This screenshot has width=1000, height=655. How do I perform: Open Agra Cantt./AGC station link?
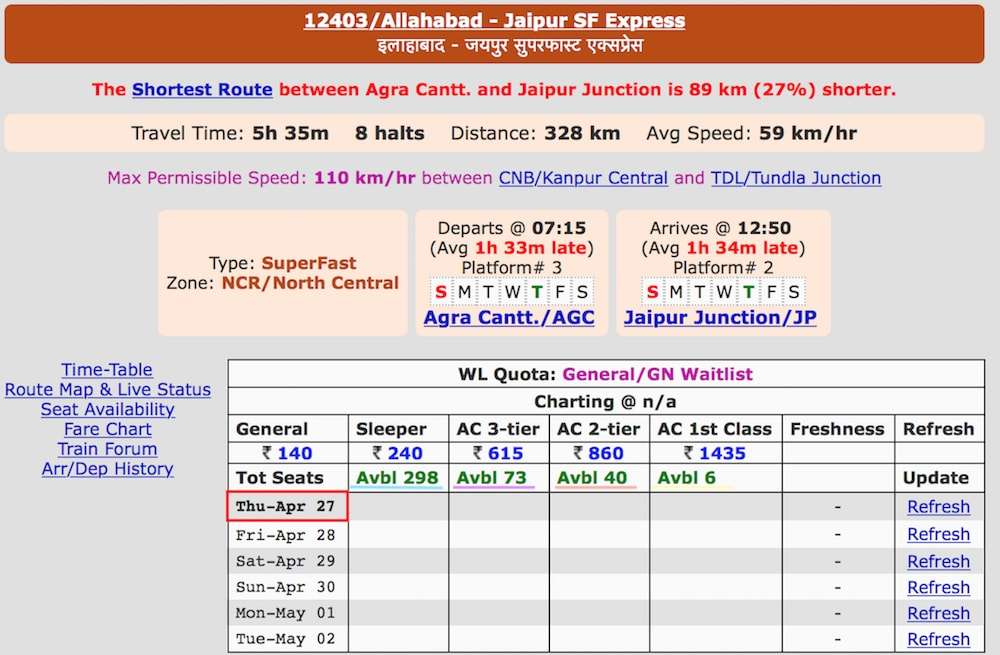pyautogui.click(x=509, y=318)
